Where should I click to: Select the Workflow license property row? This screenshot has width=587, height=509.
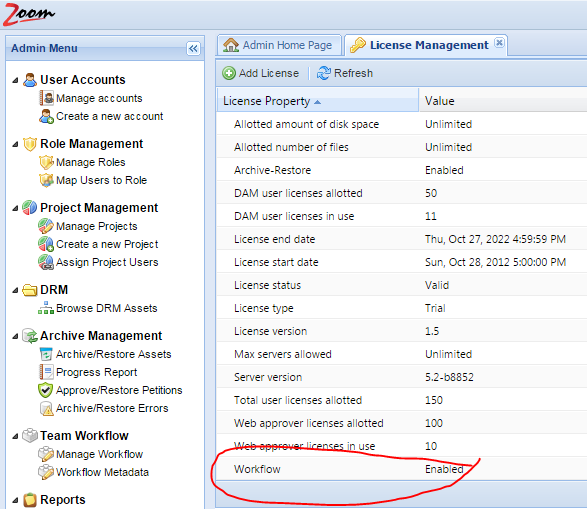tap(402, 469)
